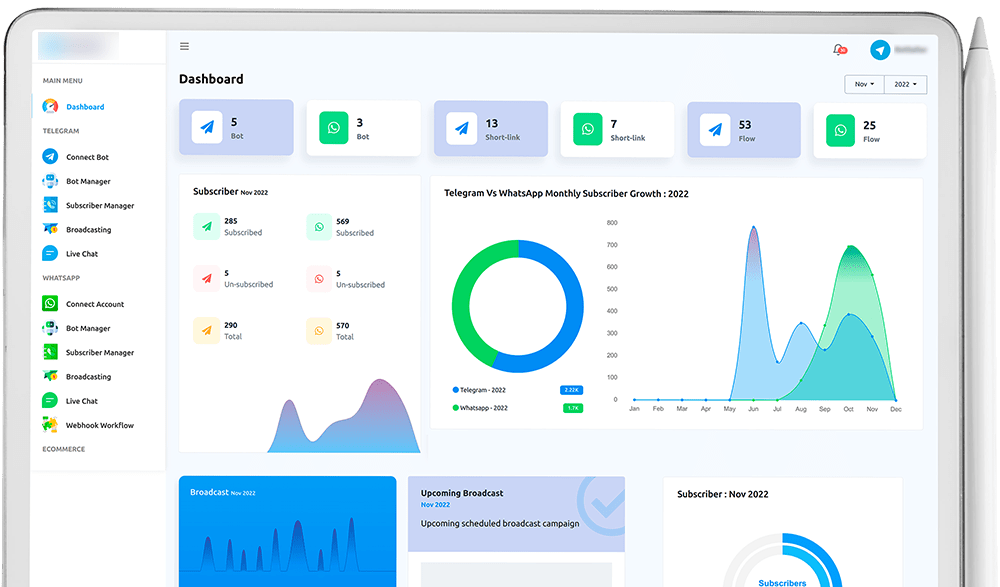
Task: Open the 2022 year dropdown
Action: click(905, 84)
